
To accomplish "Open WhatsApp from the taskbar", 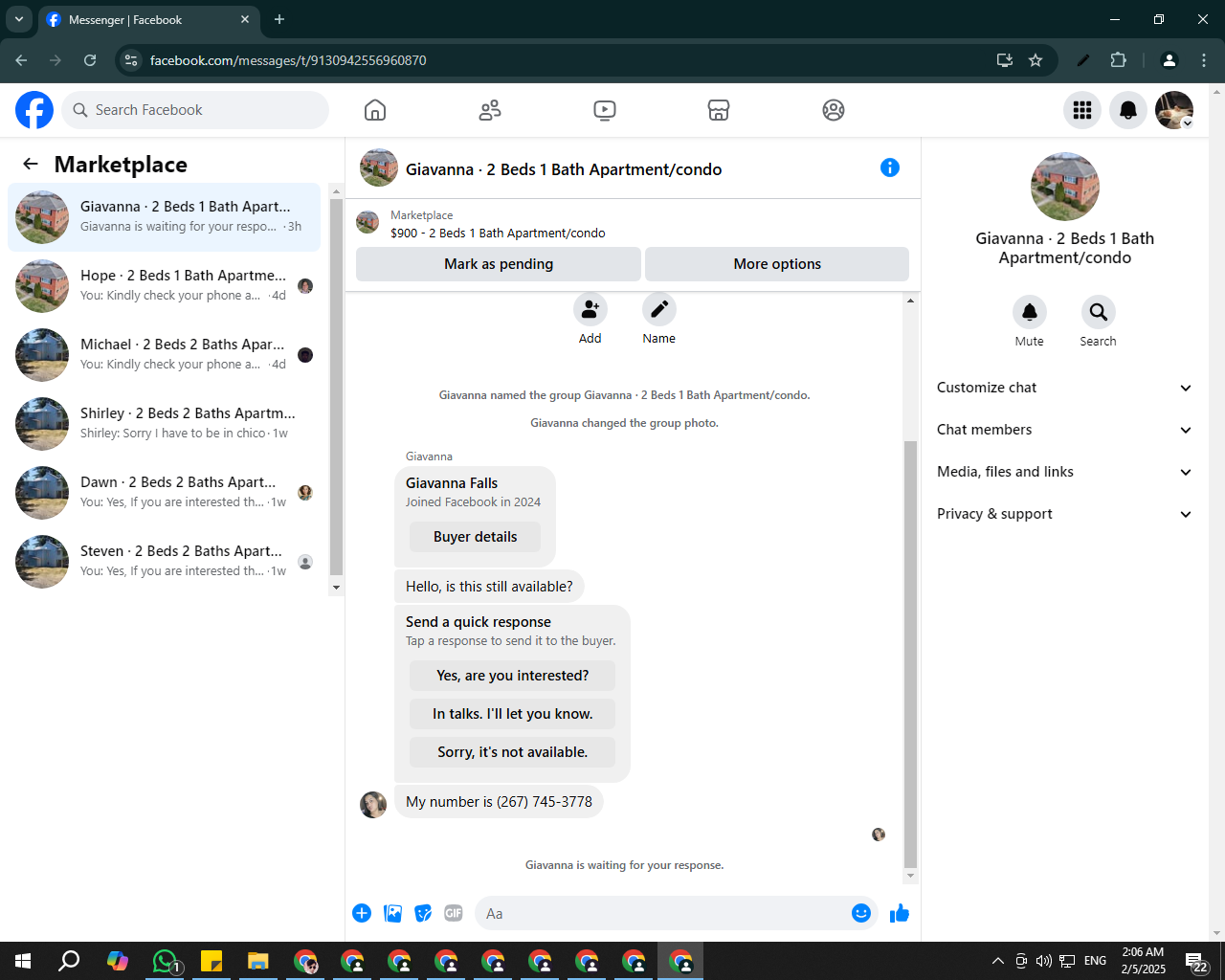I will (166, 961).
